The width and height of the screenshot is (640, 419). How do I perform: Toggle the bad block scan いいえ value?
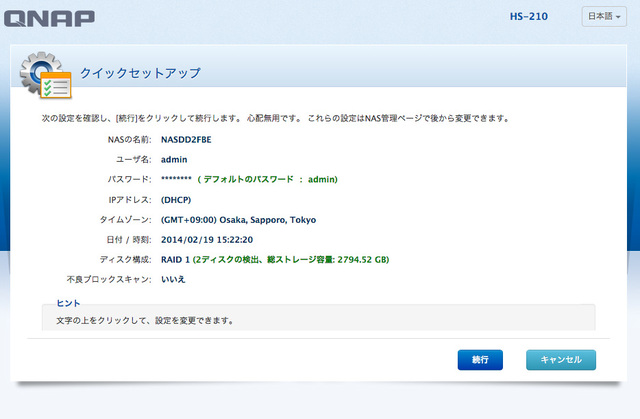(172, 279)
